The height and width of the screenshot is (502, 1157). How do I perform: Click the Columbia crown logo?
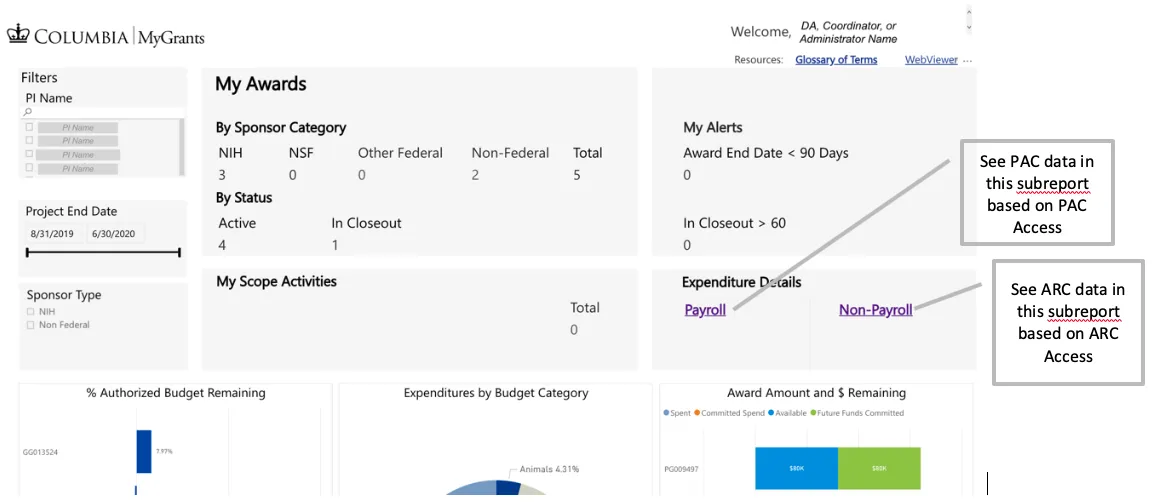click(x=17, y=34)
